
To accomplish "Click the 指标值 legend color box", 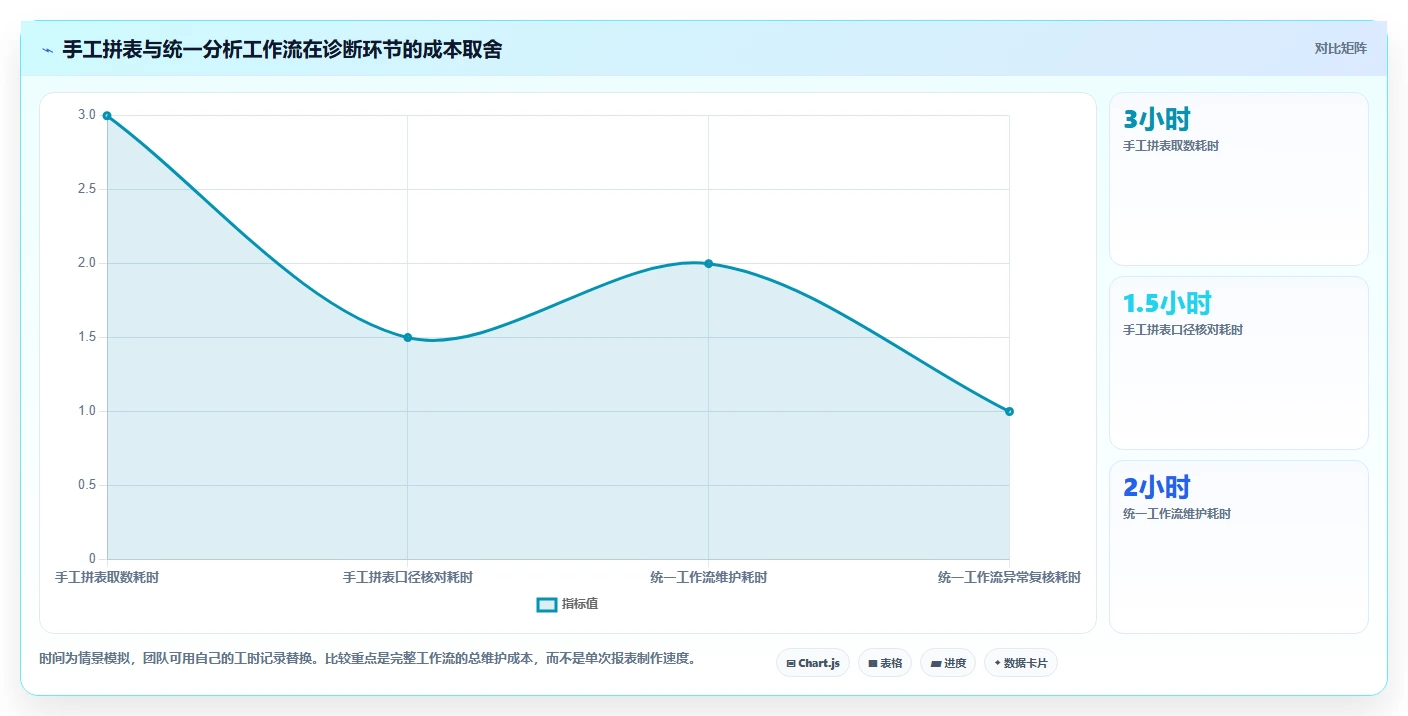I will 547,604.
